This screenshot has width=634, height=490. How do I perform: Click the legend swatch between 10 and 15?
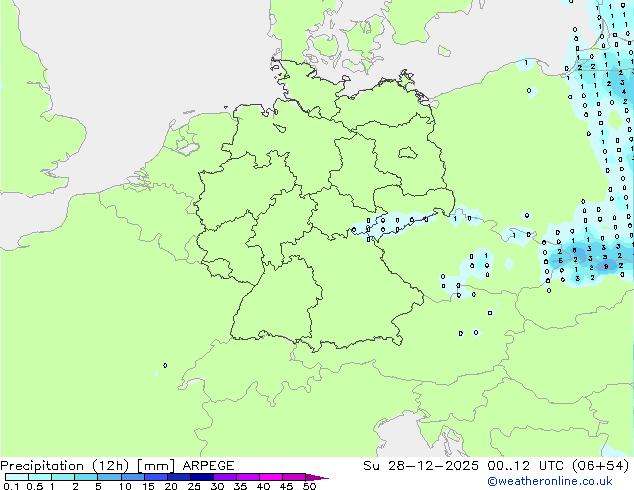132,477
